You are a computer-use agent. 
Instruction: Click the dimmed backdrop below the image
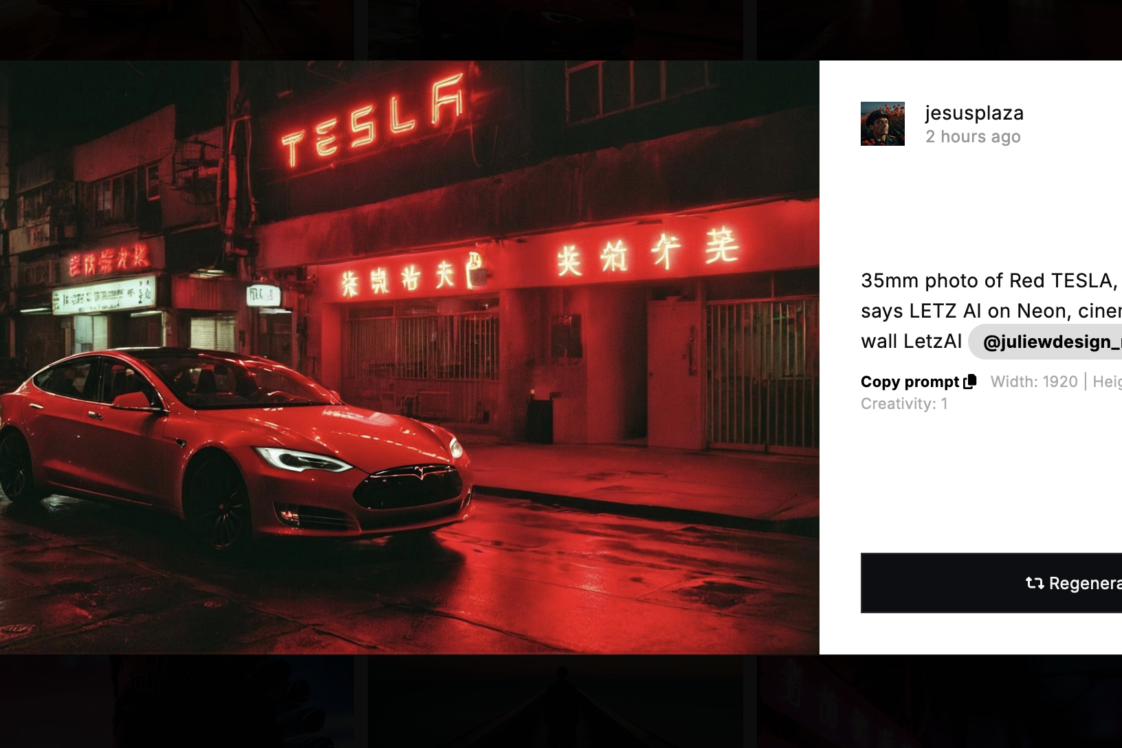click(x=561, y=701)
